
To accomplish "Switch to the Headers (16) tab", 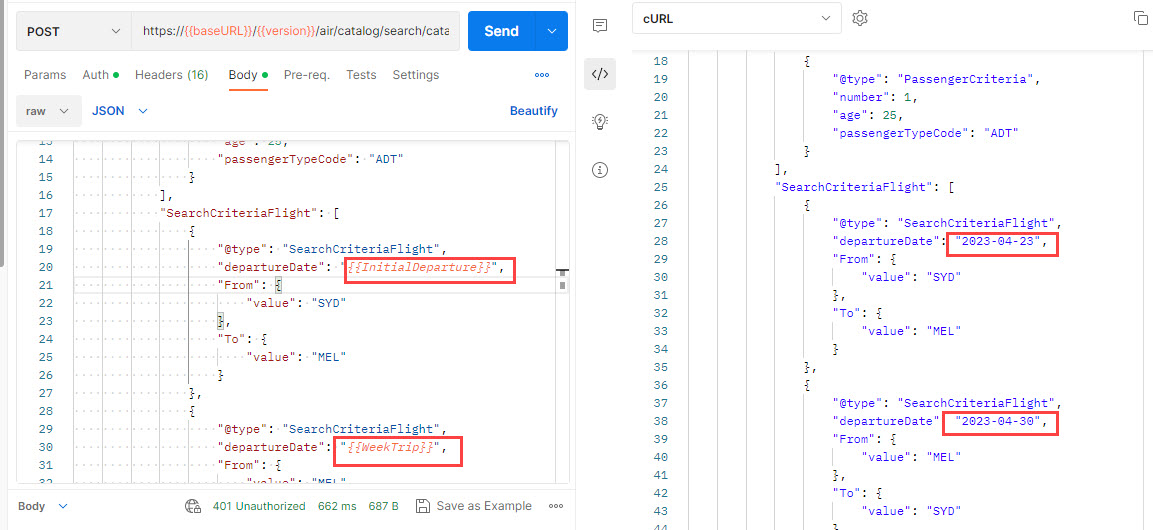I will tap(171, 75).
